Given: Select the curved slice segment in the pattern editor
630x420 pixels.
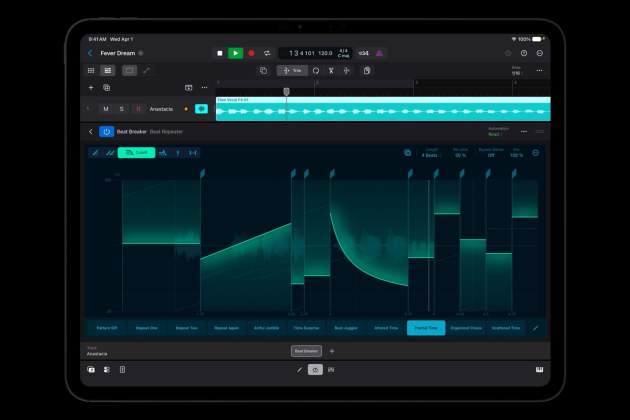Looking at the screenshot, I should tap(369, 245).
